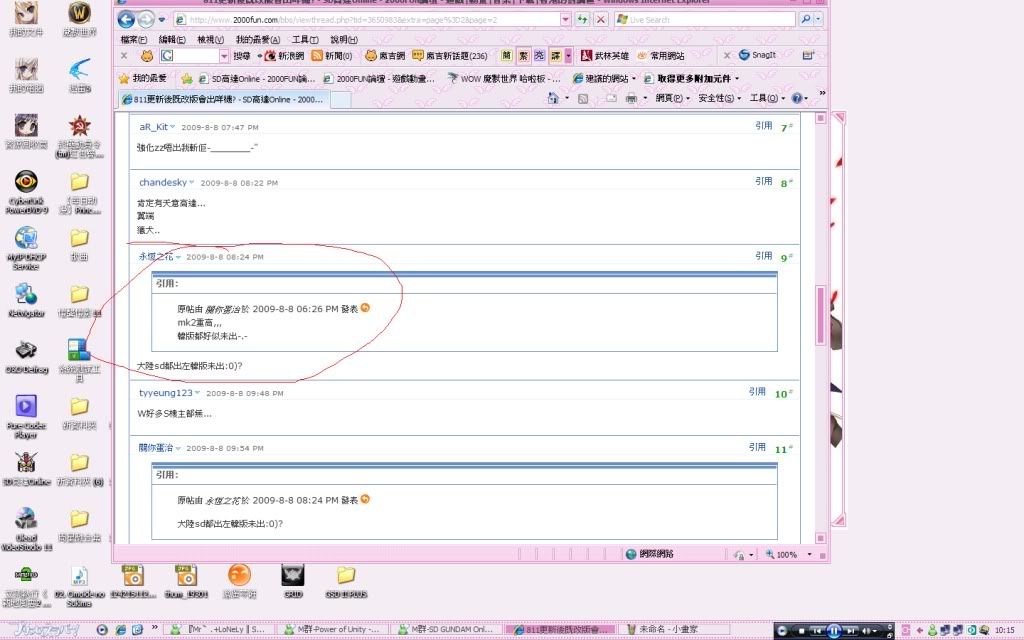Click 引用 quote link on post 10
This screenshot has width=1024, height=640.
[x=757, y=391]
